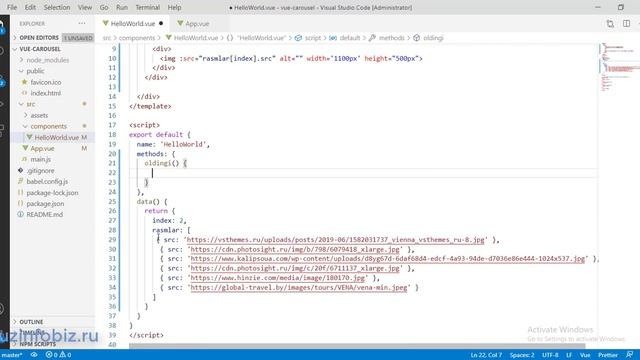
Task: Open the Terminal menu
Action: [147, 7]
